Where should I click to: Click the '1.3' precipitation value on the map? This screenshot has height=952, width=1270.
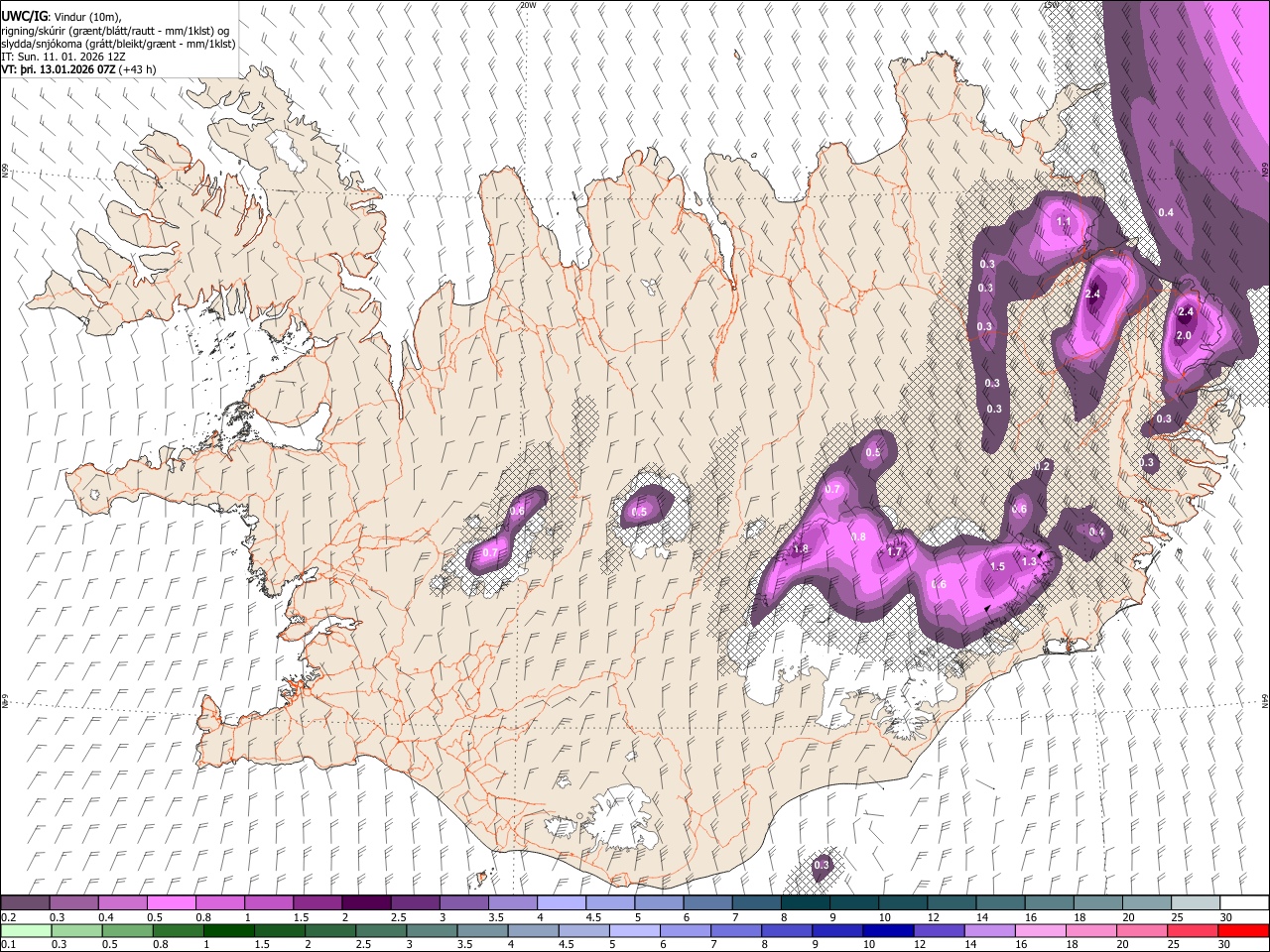1029,562
